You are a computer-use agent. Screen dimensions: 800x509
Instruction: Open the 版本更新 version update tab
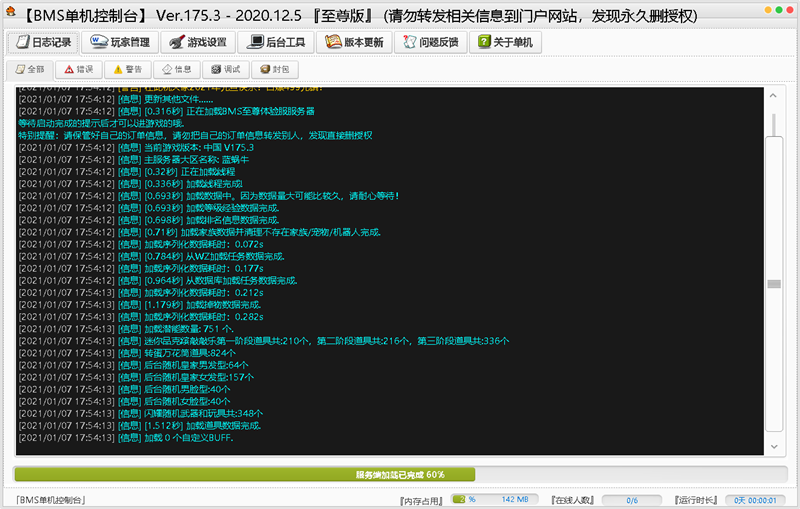[x=354, y=42]
